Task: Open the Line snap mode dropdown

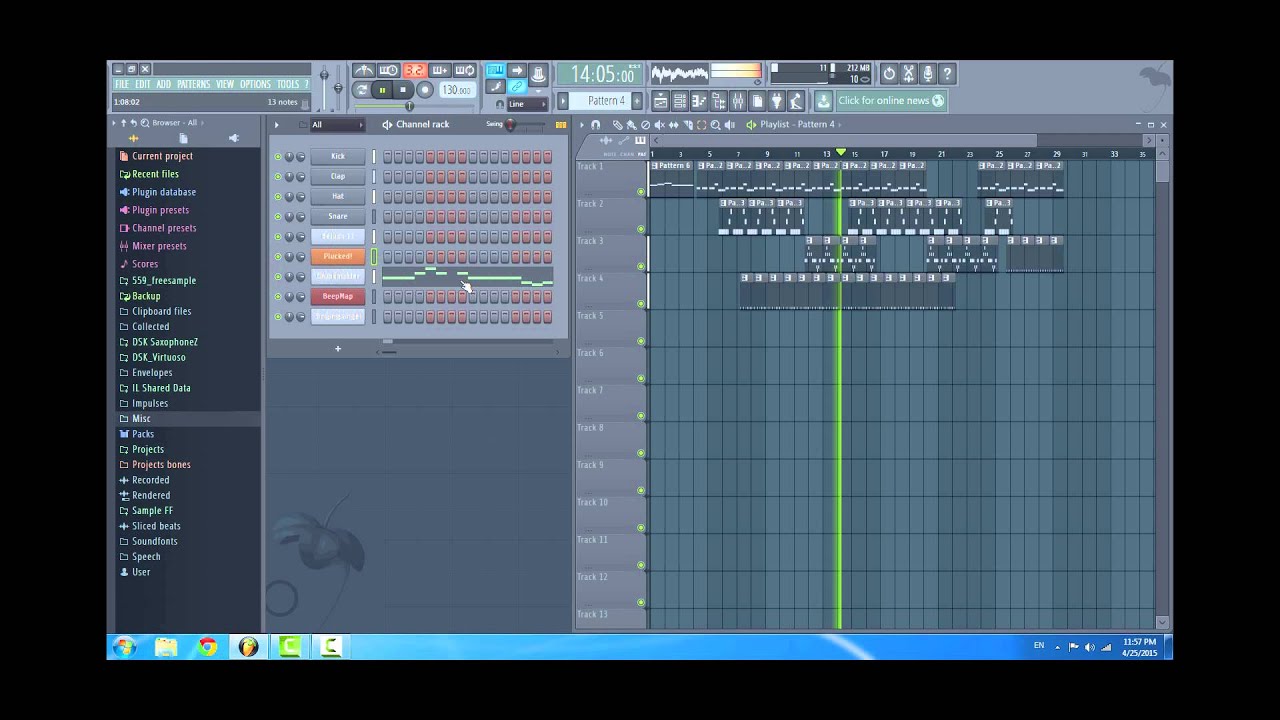Action: pos(526,104)
